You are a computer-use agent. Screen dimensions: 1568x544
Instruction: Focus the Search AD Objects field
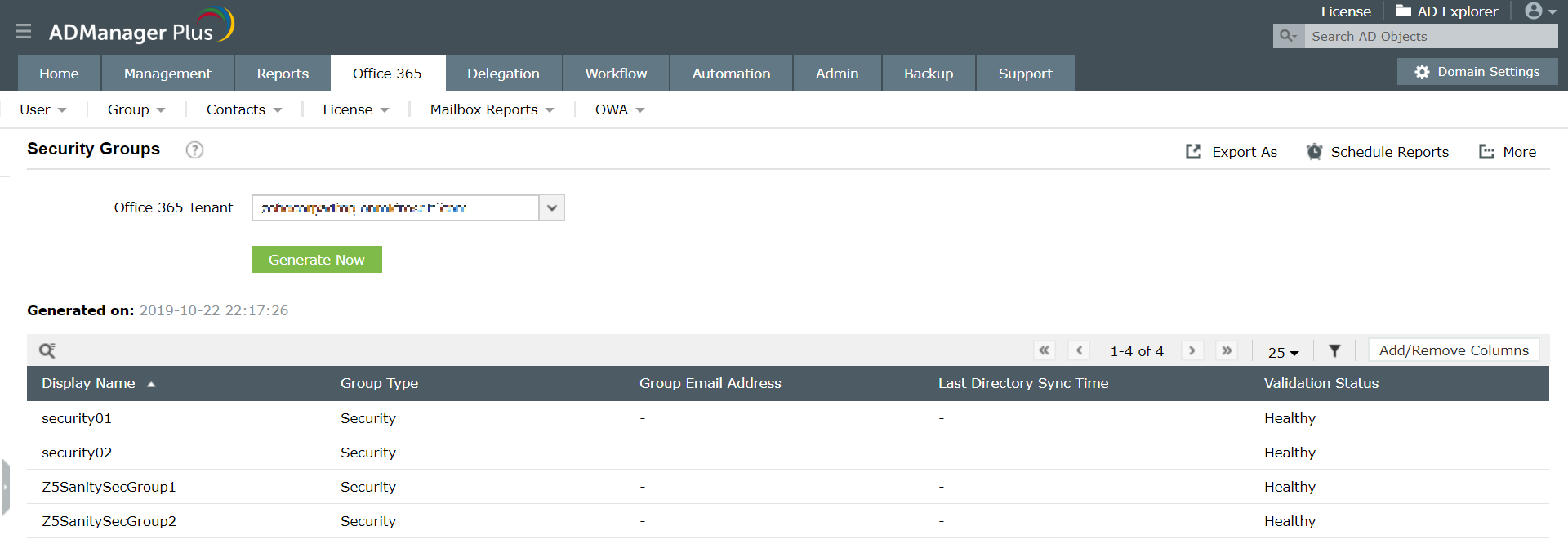click(x=1431, y=36)
